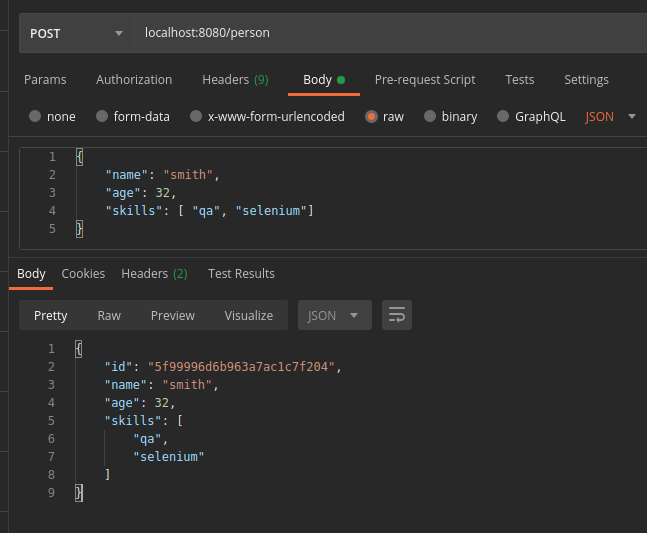Expand the JSON body format dropdown
This screenshot has width=647, height=533.
[x=610, y=116]
